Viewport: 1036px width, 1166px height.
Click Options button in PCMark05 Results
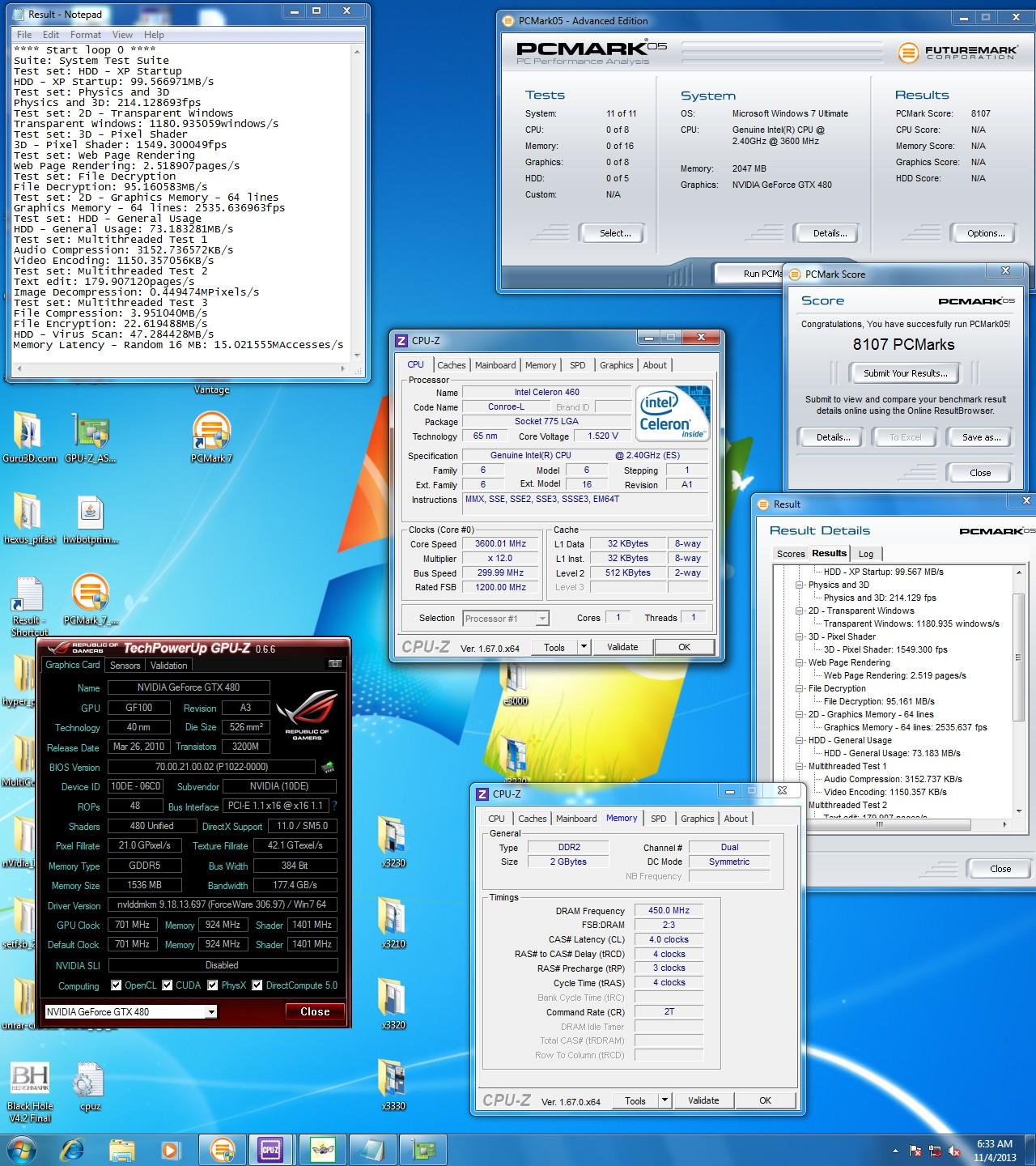click(x=986, y=233)
